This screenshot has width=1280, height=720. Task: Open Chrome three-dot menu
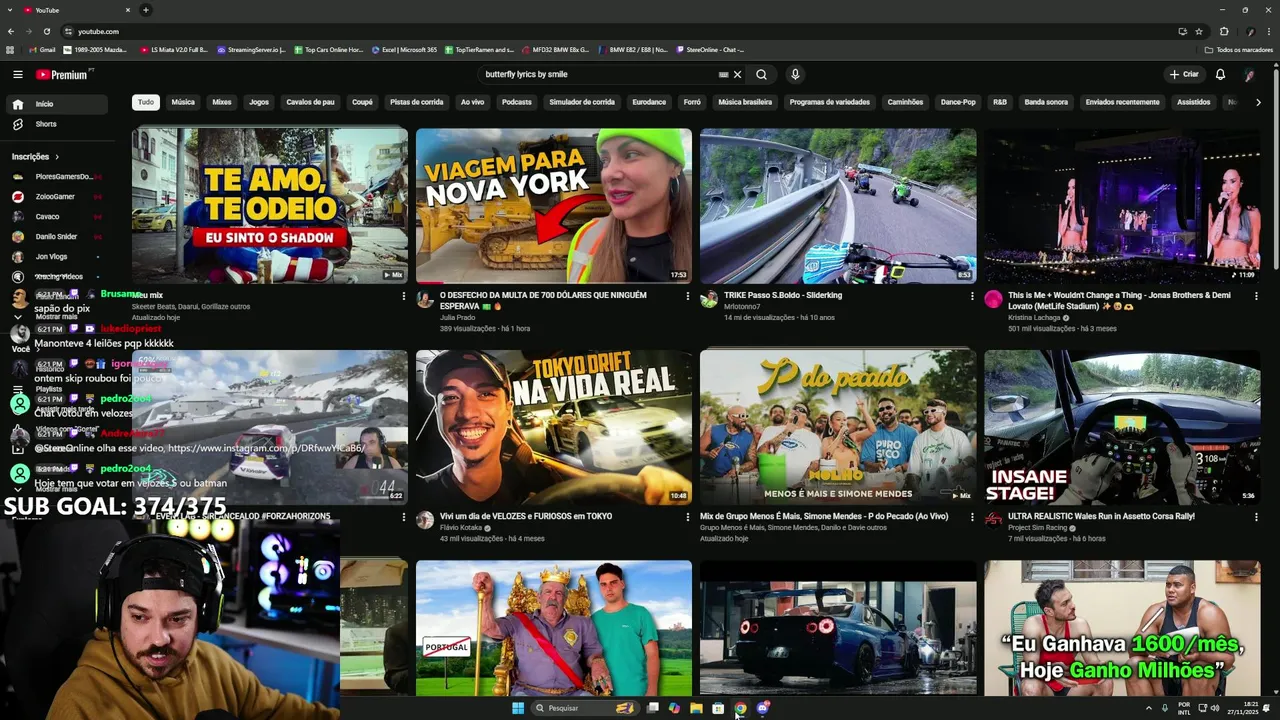click(1269, 31)
